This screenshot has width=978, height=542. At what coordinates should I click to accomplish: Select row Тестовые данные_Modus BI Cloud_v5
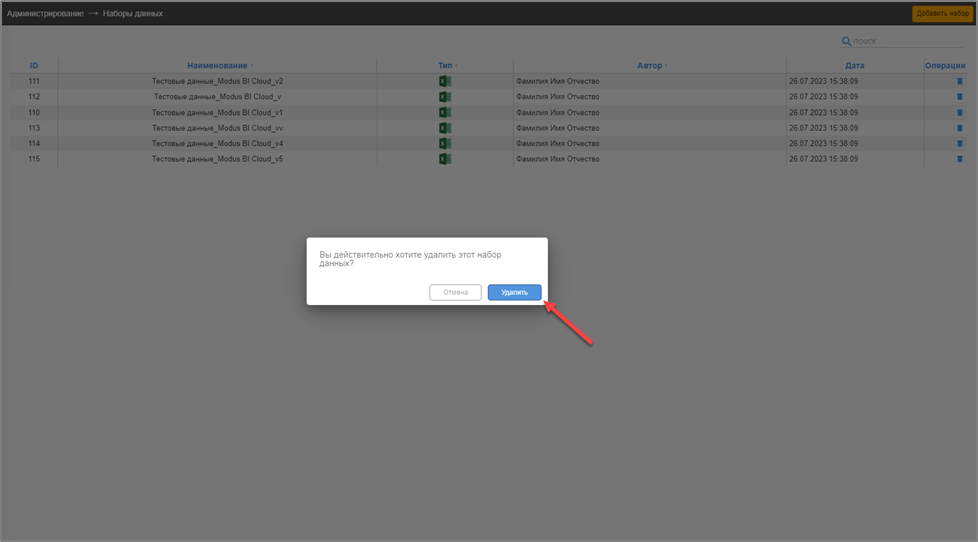point(217,159)
